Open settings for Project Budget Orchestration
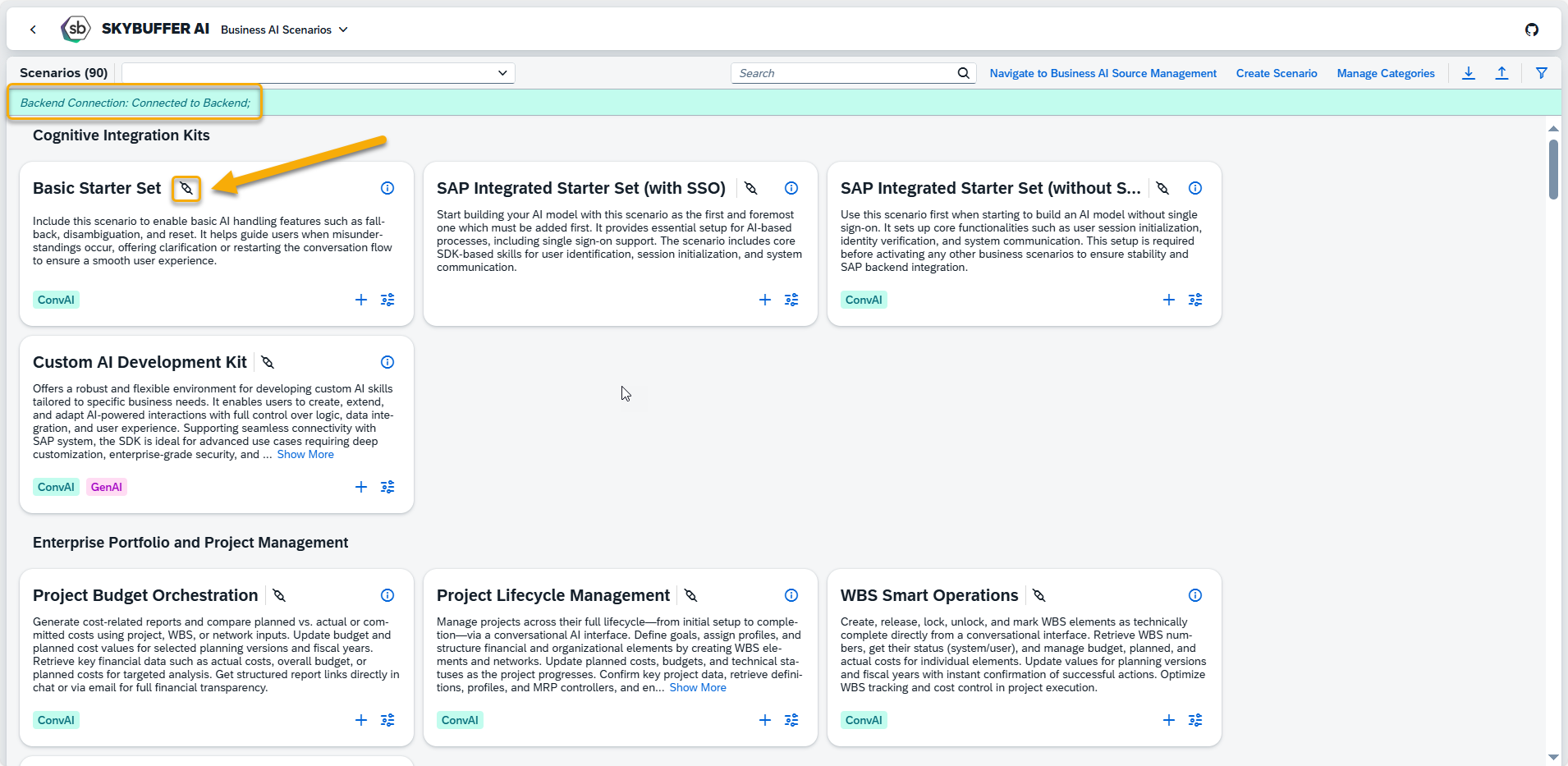Viewport: 1568px width, 766px height. pyautogui.click(x=387, y=720)
